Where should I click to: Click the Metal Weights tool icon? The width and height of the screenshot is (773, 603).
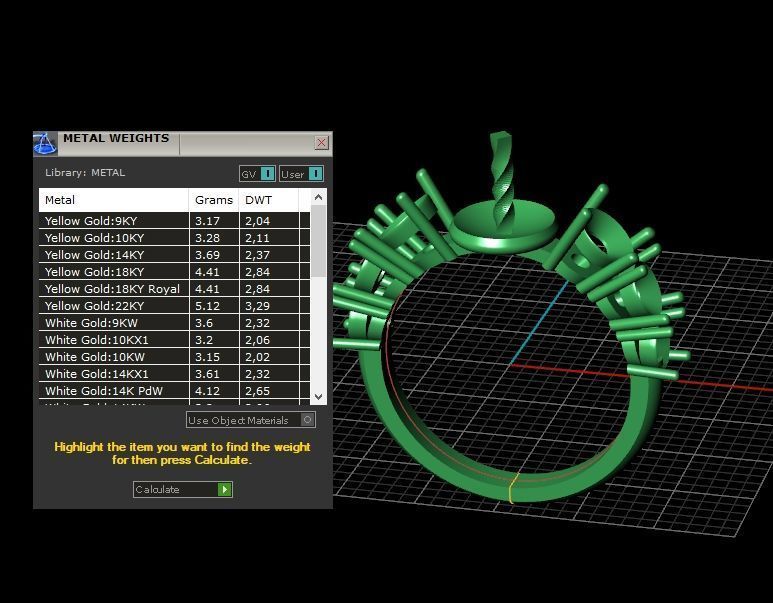(x=45, y=143)
